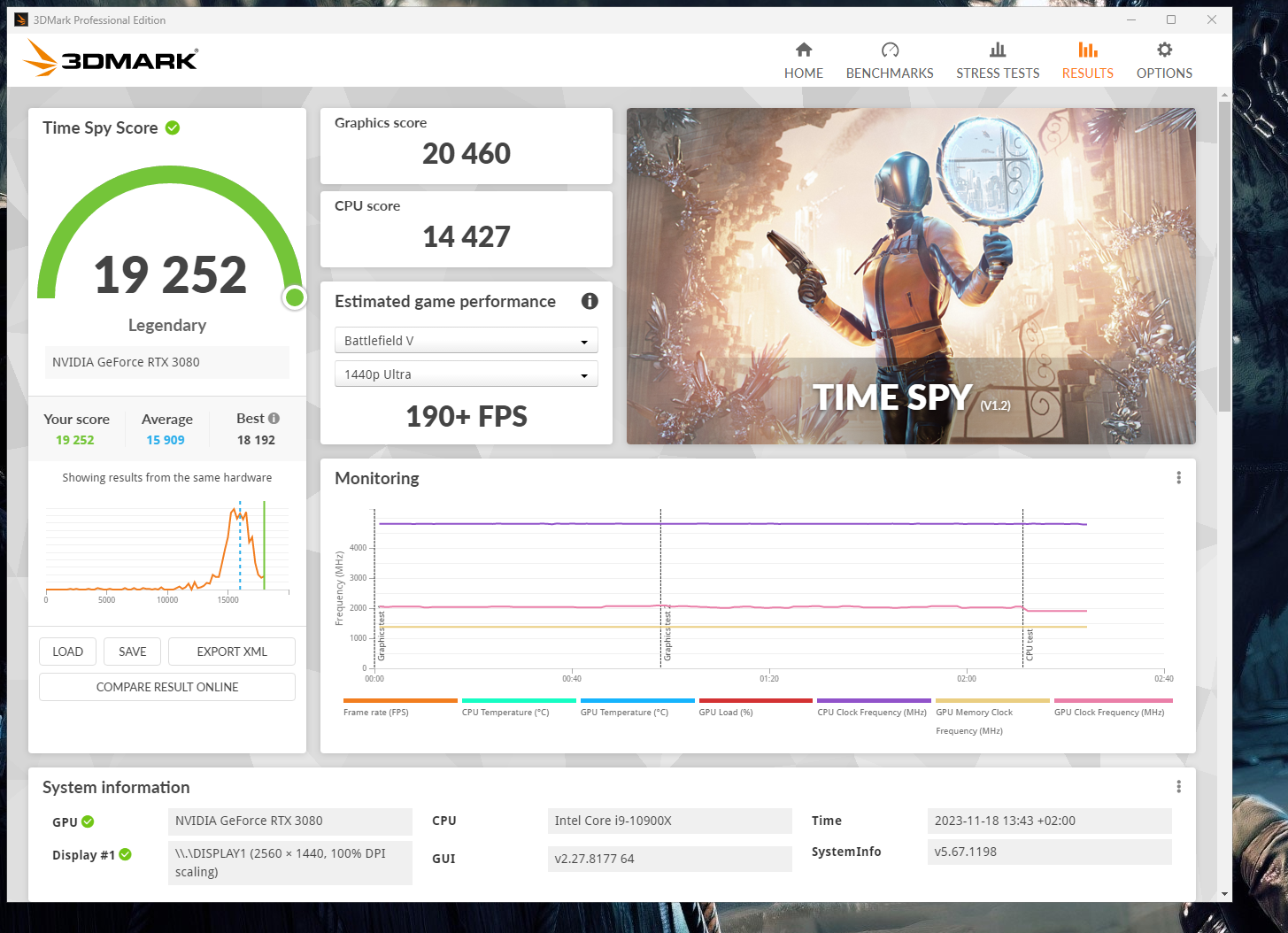Screen dimensions: 1288x933
Task: Switch to the Benchmarks tab
Action: pos(890,61)
